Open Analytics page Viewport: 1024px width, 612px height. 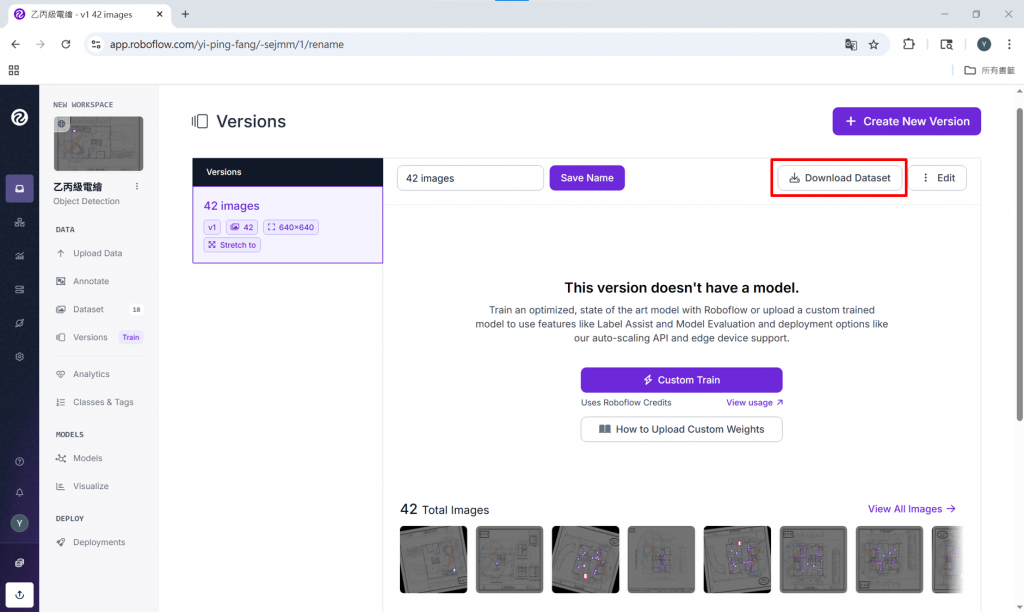point(91,374)
